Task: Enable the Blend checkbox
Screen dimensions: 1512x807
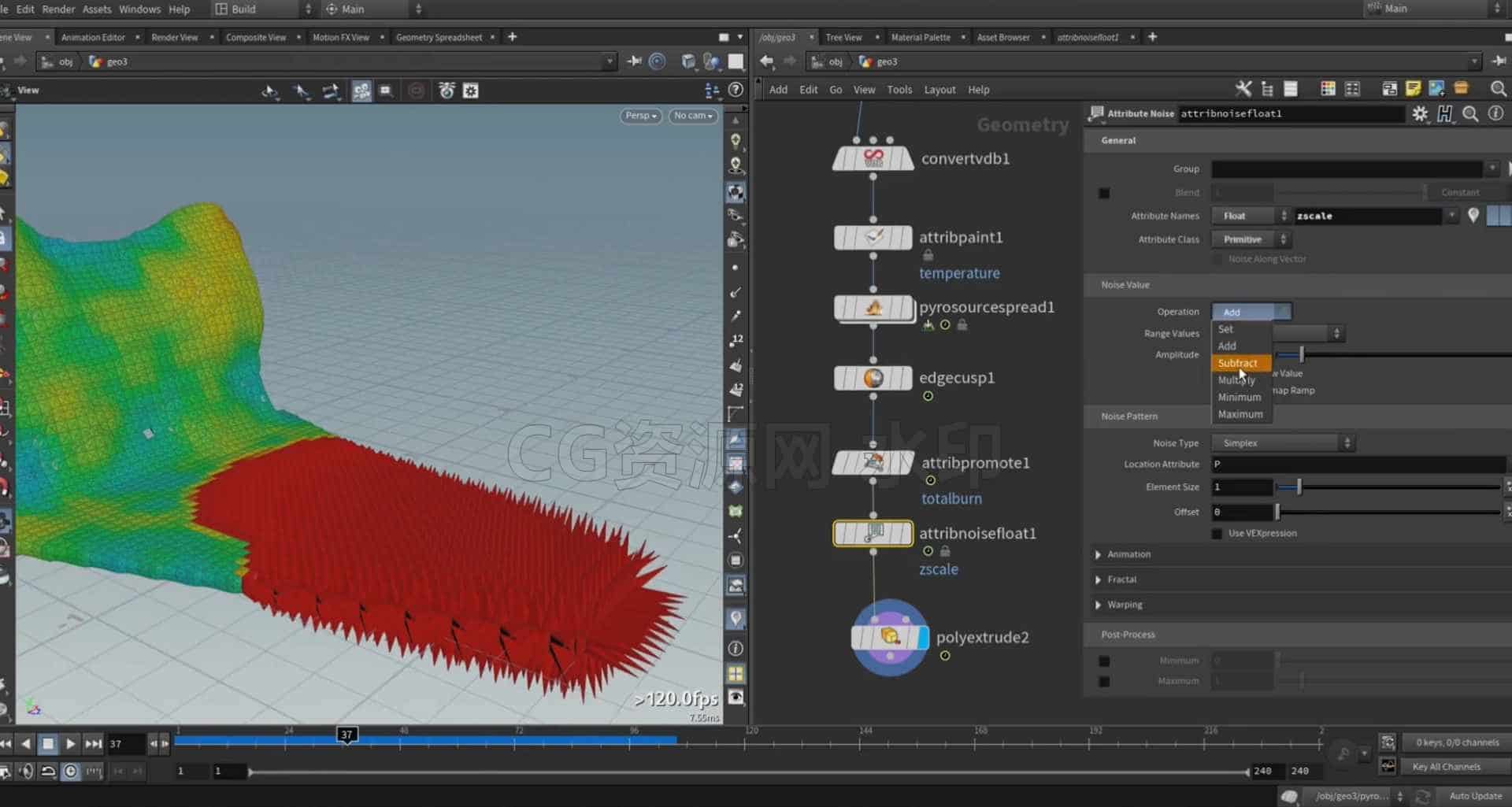Action: coord(1104,193)
